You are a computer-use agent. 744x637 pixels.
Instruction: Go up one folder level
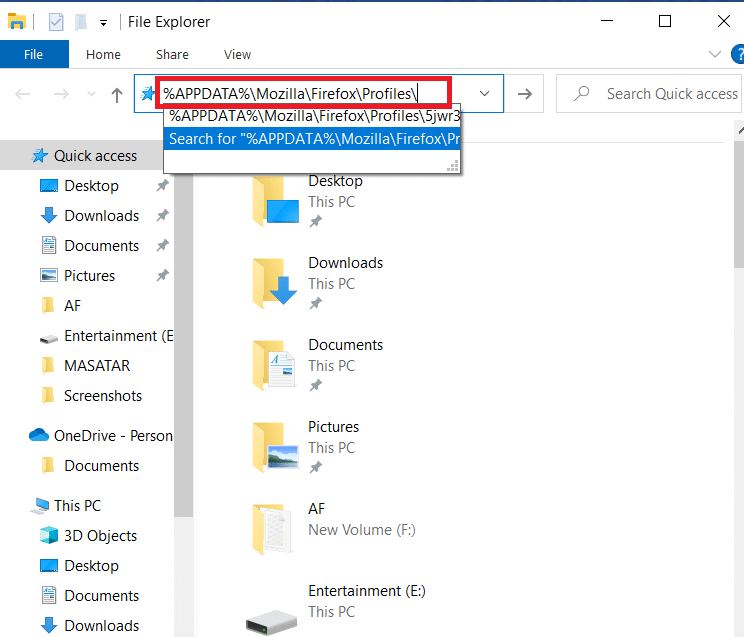(117, 94)
